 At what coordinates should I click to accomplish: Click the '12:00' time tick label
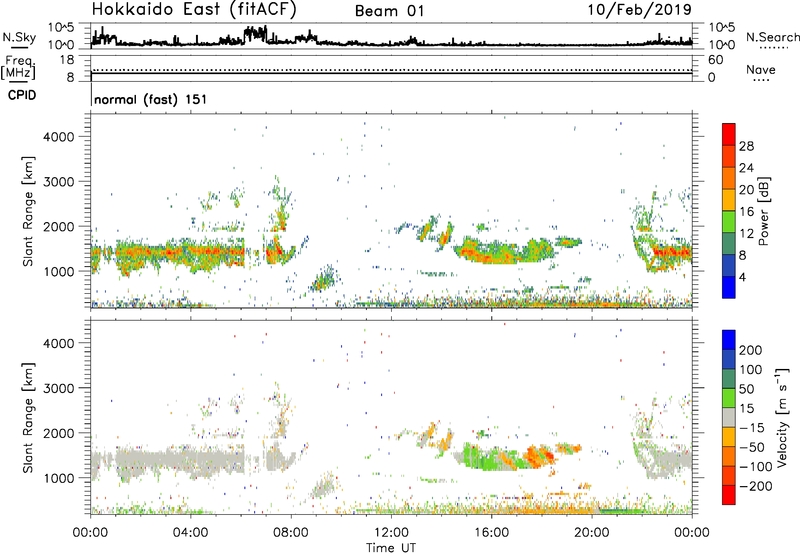click(391, 533)
